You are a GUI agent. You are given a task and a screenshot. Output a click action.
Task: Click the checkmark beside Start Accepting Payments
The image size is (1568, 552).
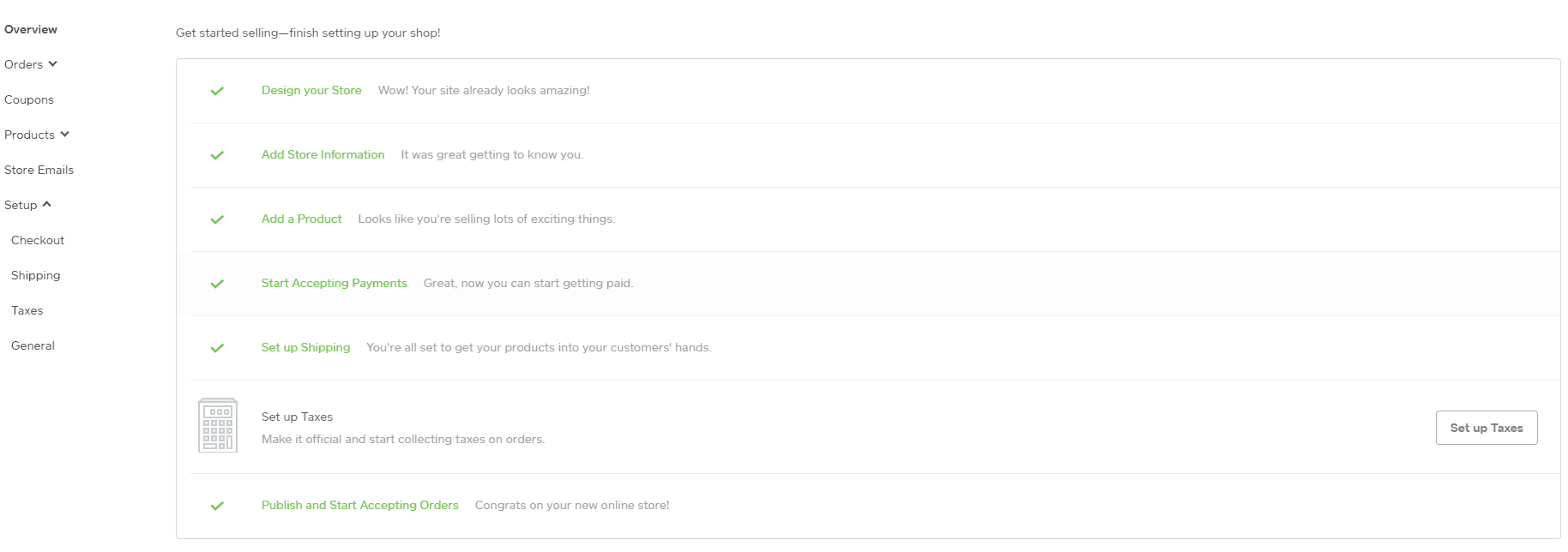217,284
